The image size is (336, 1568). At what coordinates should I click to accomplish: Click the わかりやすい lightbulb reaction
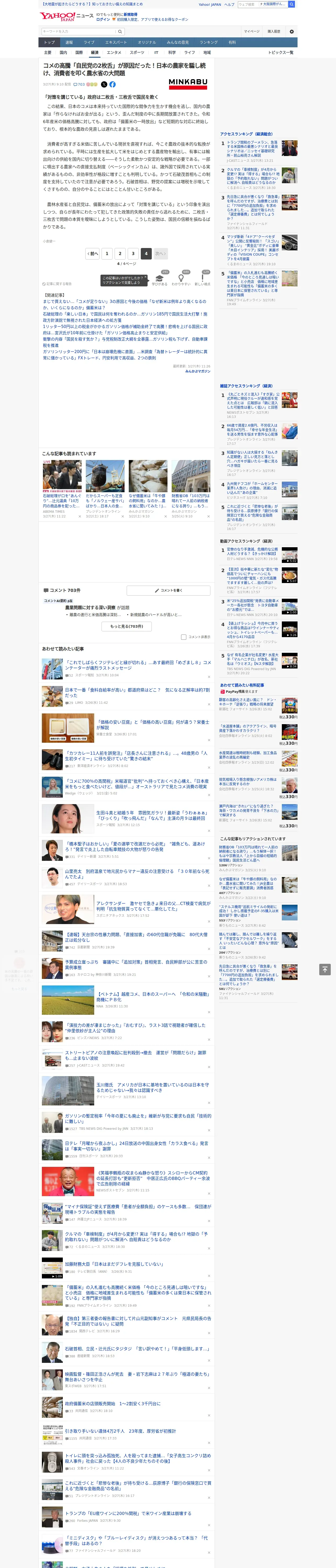181,279
